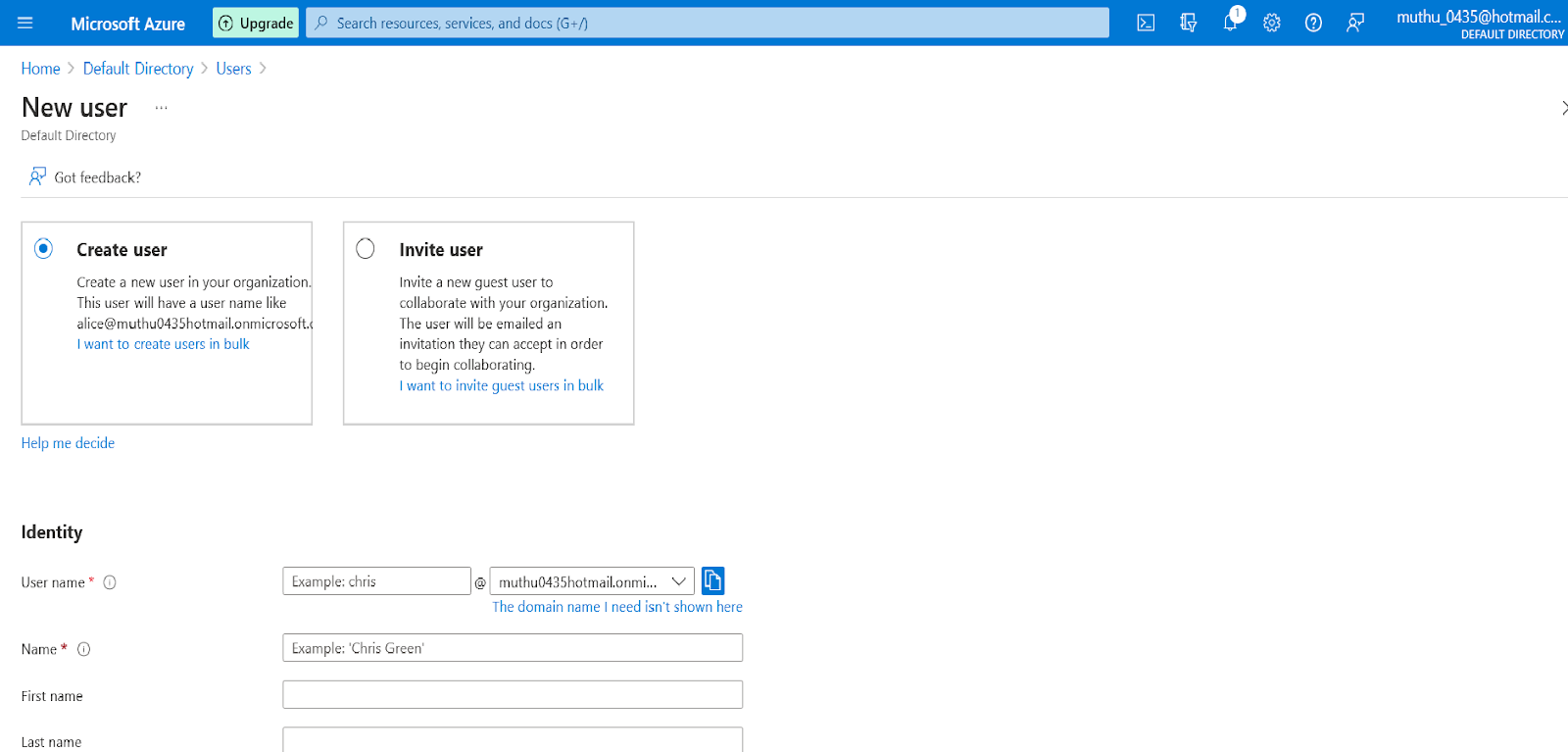Image resolution: width=1568 pixels, height=752 pixels.
Task: Select the Invite user radio button
Action: 366,249
